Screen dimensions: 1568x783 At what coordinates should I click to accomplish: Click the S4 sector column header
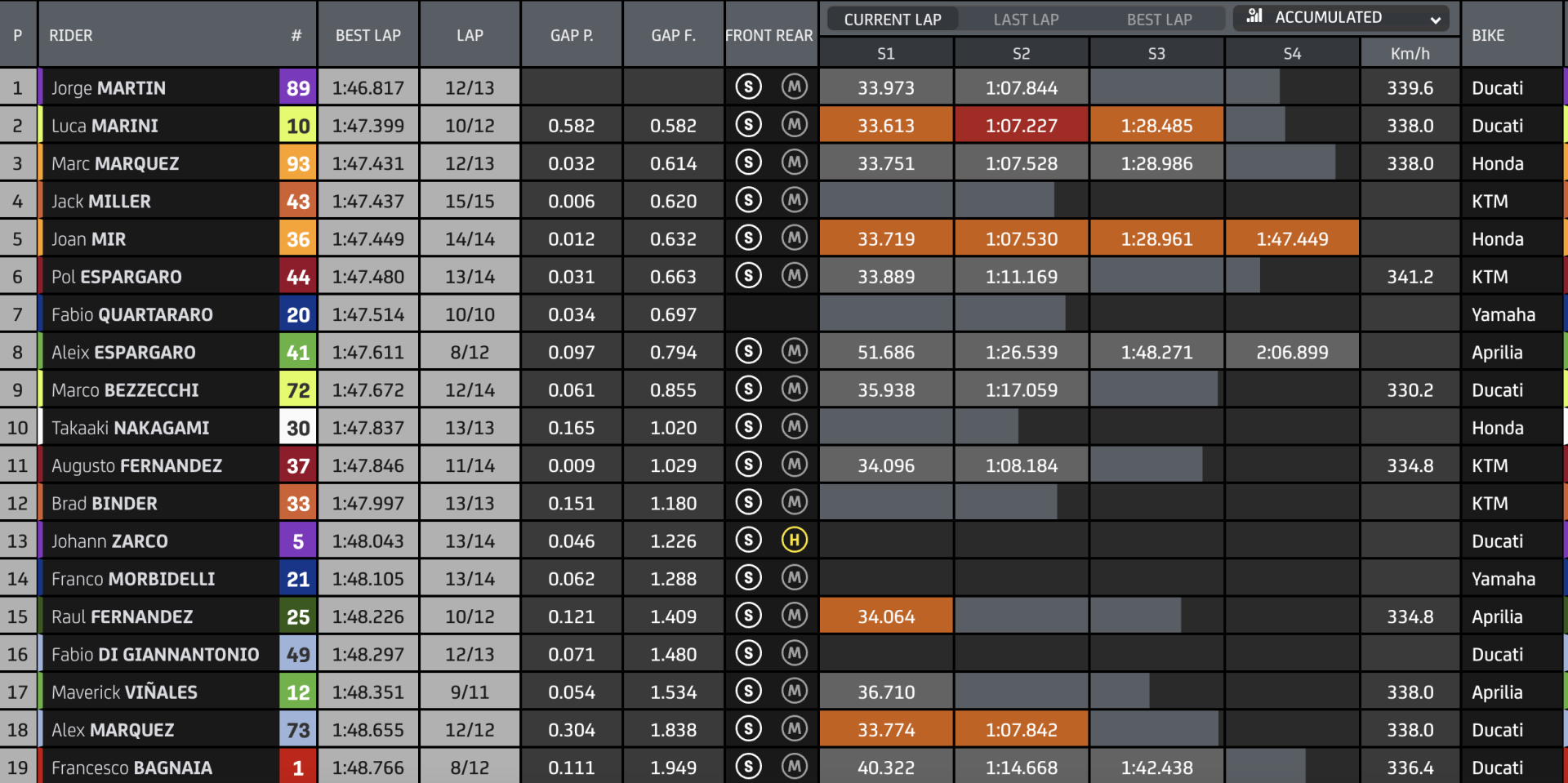pos(1292,54)
